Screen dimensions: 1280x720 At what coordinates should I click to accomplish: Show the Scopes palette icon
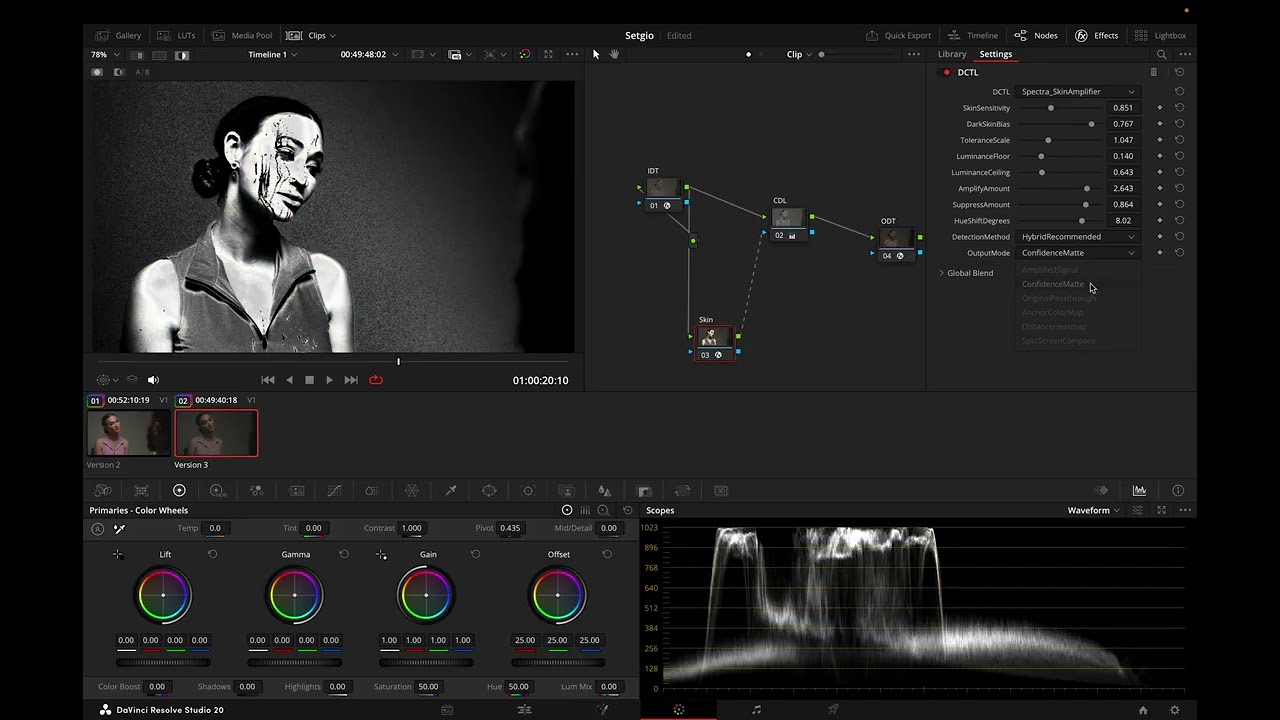click(1139, 491)
